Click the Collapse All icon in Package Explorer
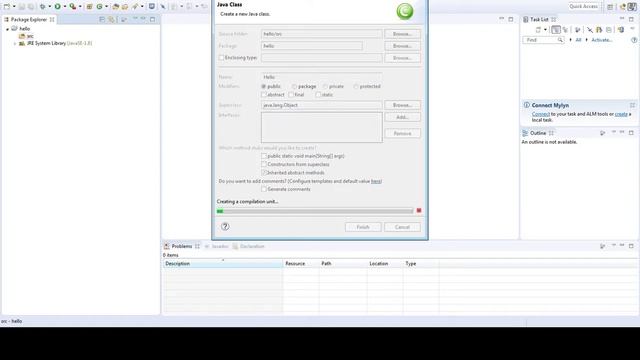Viewport: 640px width, 360px height. click(x=102, y=19)
